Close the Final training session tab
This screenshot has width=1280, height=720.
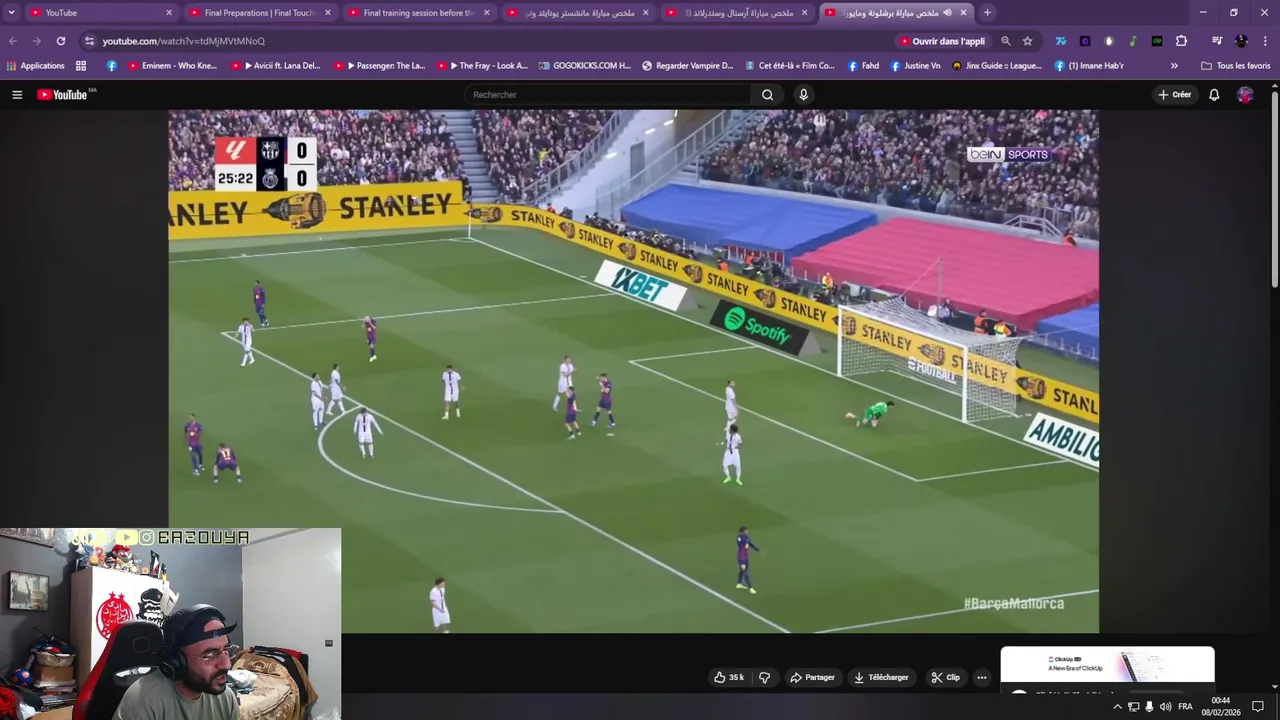point(487,13)
